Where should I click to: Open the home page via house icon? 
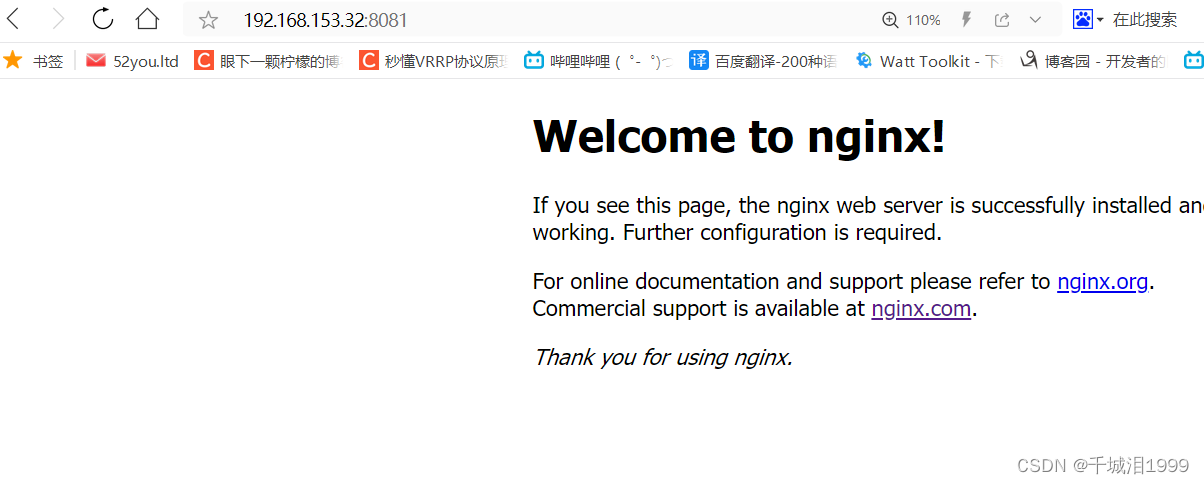(x=147, y=19)
